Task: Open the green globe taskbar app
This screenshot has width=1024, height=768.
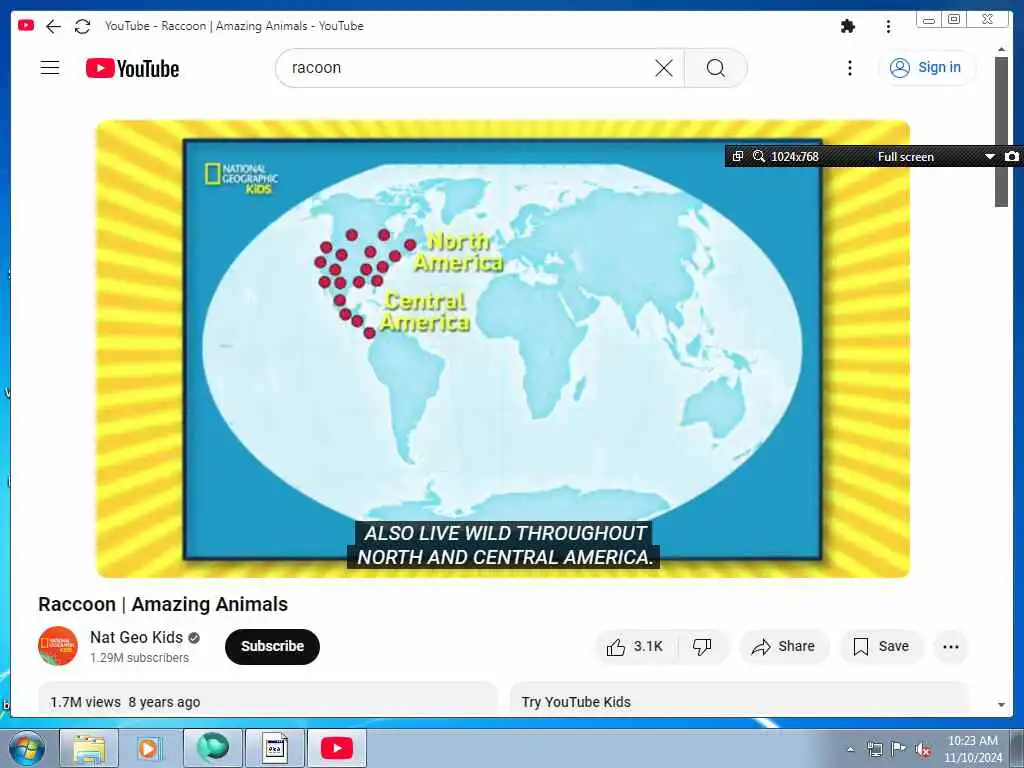Action: point(213,748)
